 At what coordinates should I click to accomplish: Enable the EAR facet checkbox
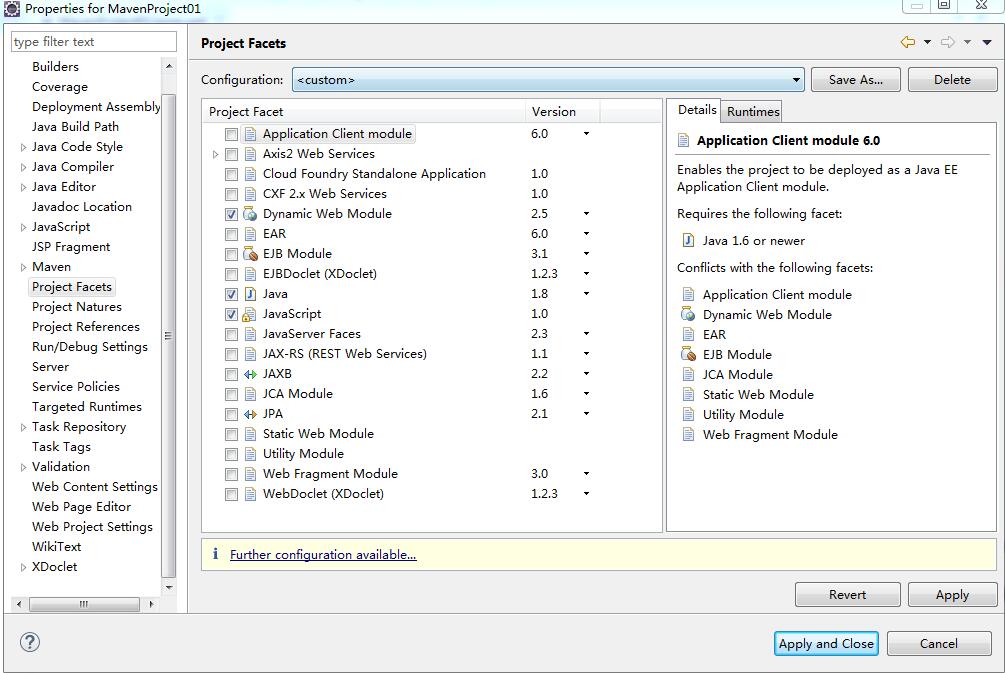(x=231, y=233)
